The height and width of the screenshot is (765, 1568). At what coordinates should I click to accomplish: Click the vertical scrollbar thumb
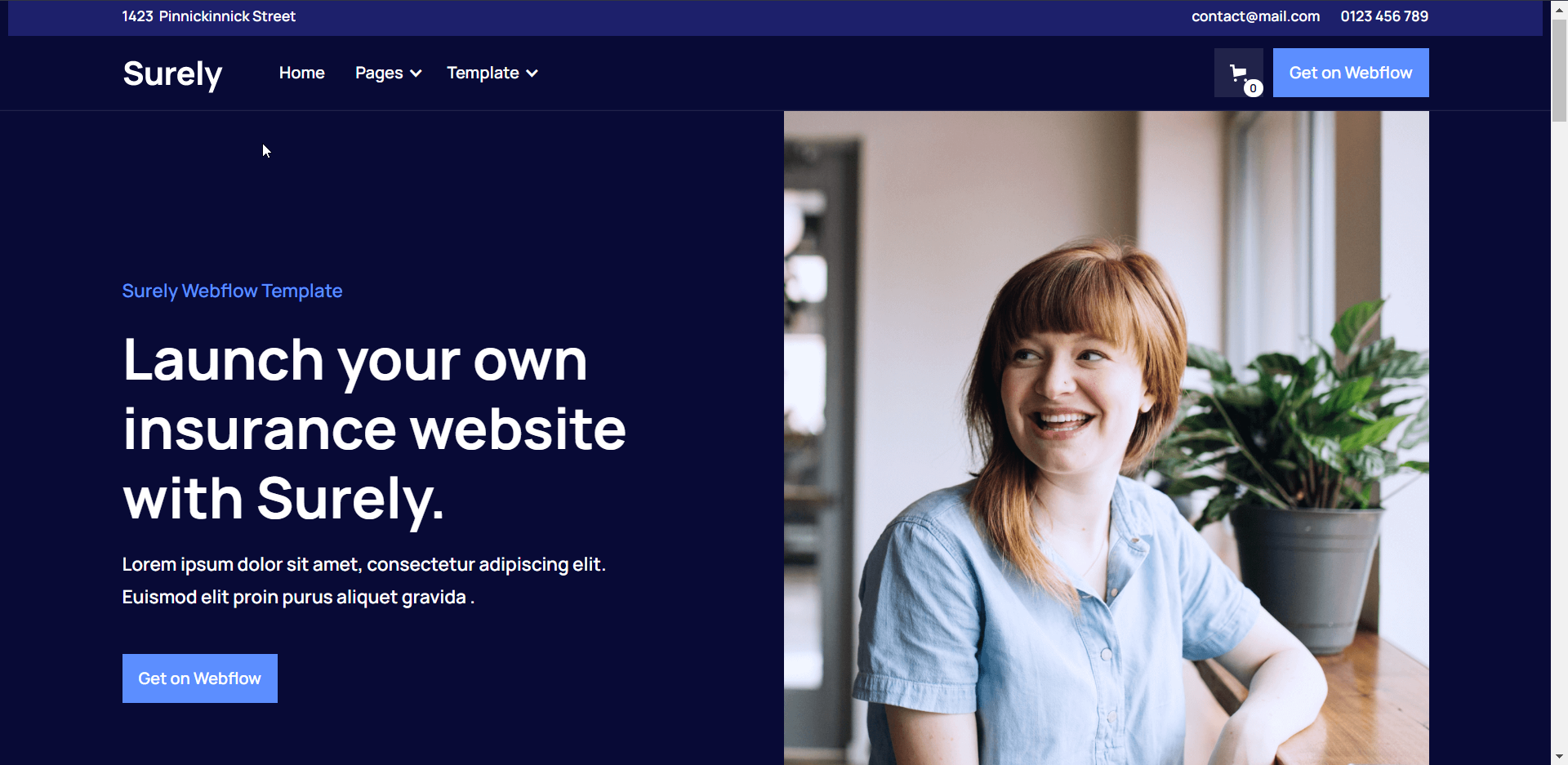[1559, 69]
